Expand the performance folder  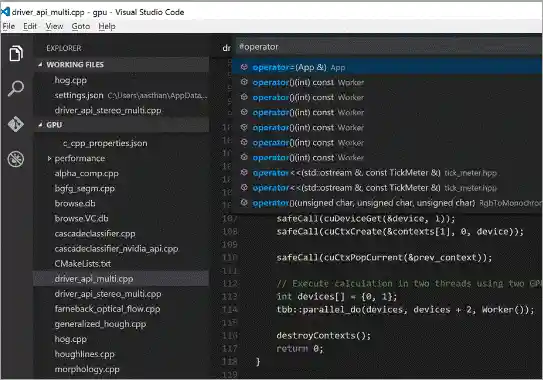(50, 158)
